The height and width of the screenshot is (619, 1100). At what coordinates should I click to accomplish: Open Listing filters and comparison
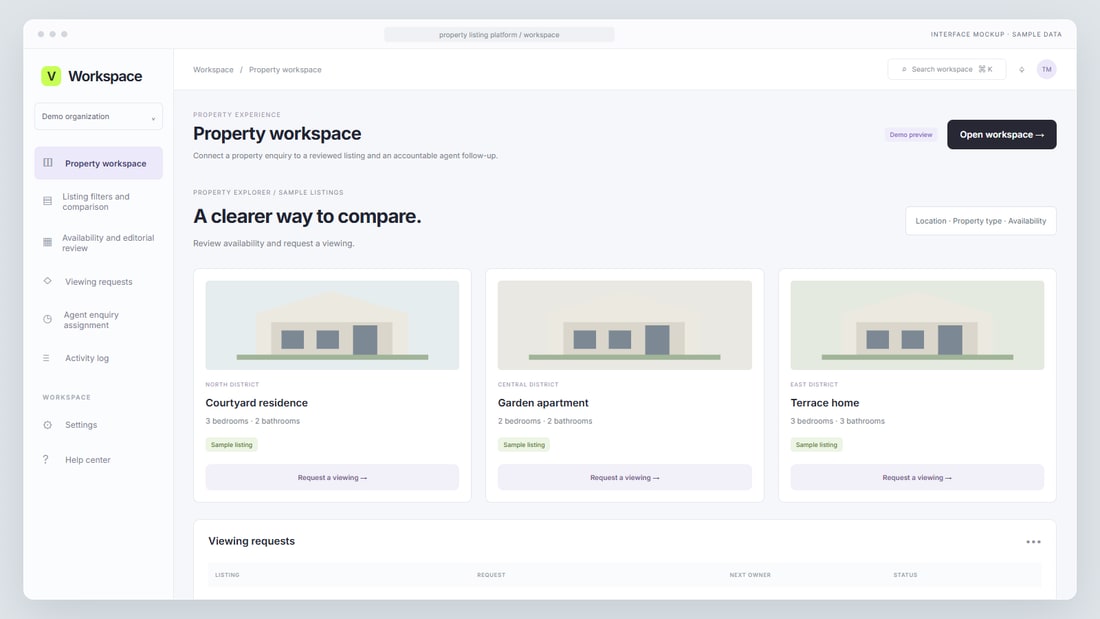click(98, 201)
